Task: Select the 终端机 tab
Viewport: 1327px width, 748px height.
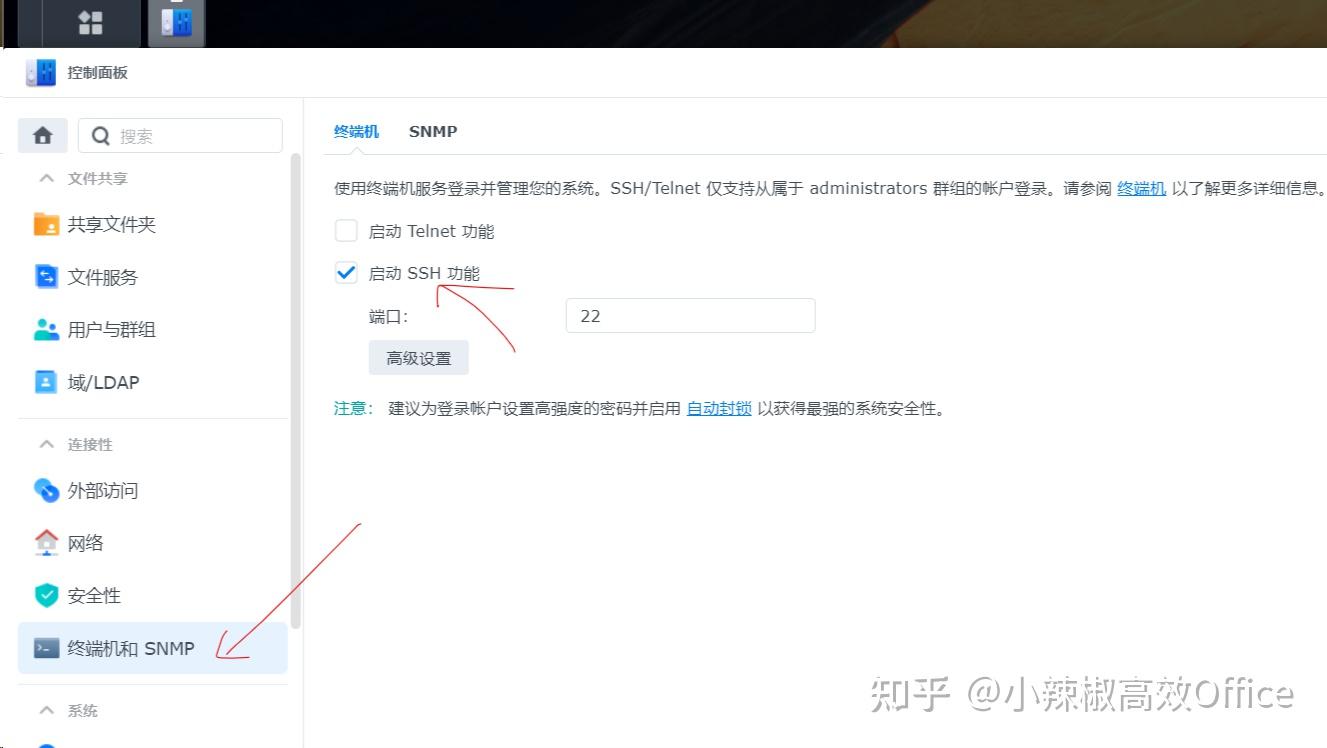Action: [x=357, y=131]
